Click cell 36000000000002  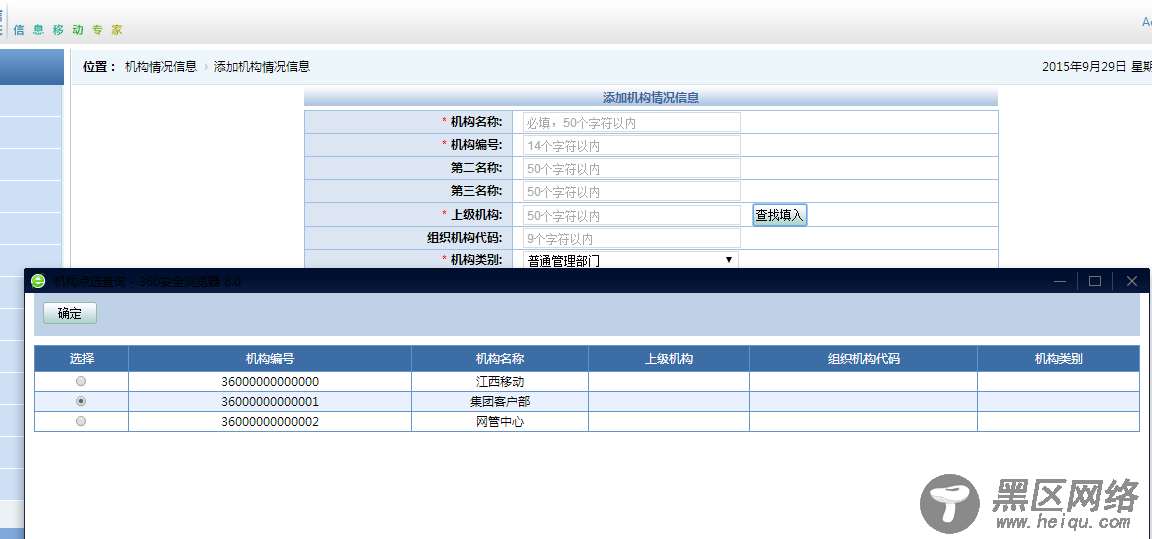pyautogui.click(x=270, y=422)
